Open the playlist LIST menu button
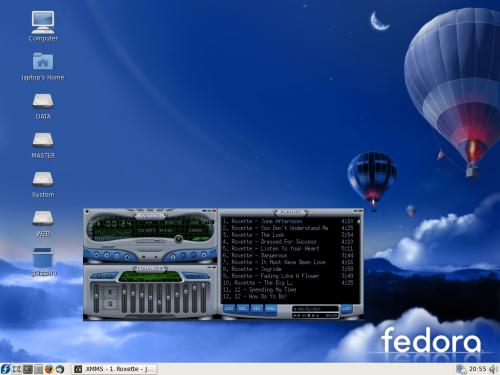Screen dimensions: 500x375 click(x=347, y=309)
